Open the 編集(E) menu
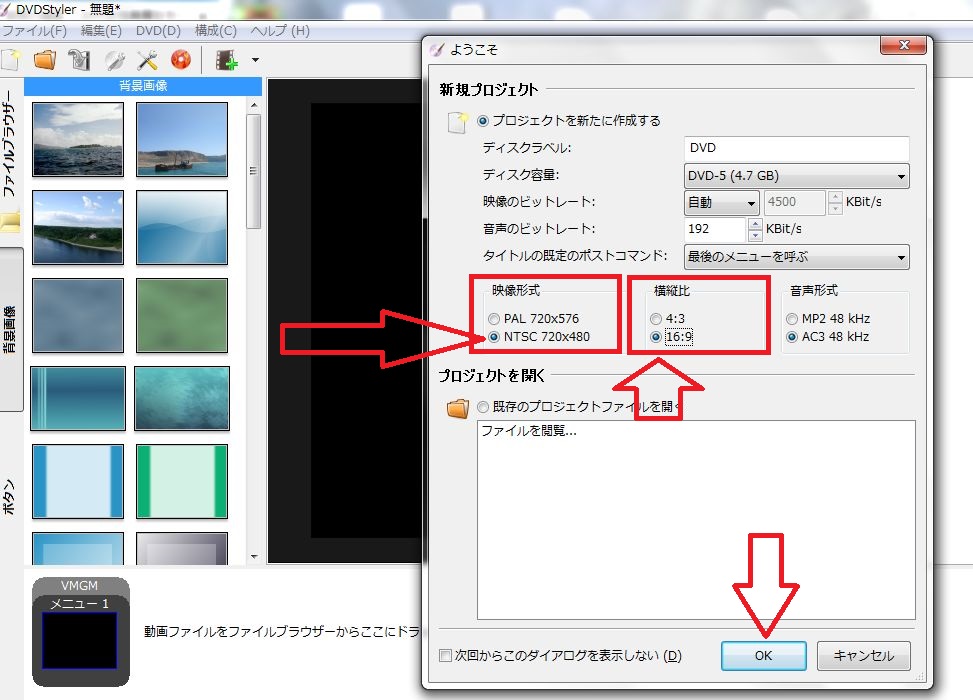 [101, 30]
